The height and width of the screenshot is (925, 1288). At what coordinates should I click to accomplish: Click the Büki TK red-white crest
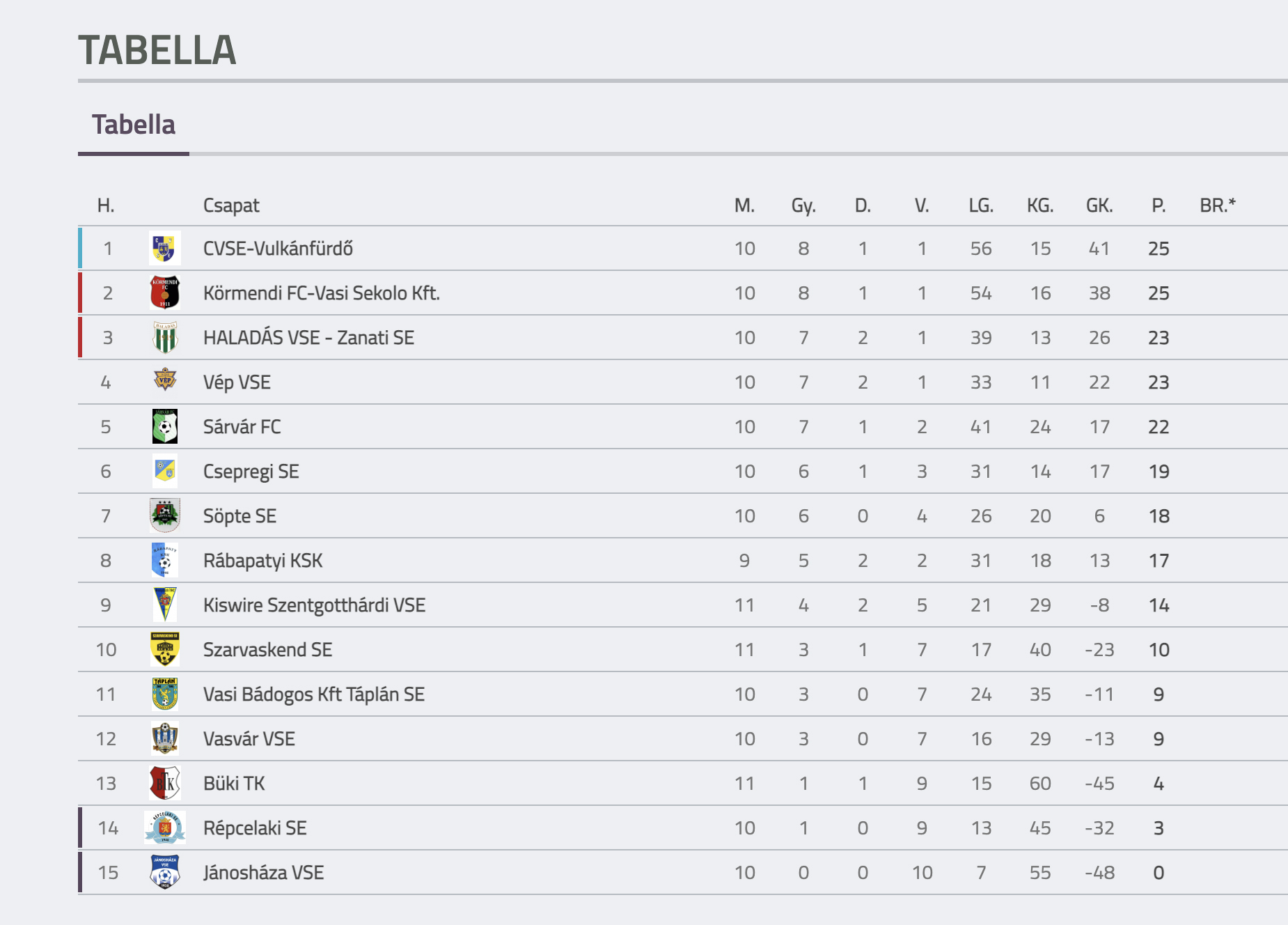point(165,783)
